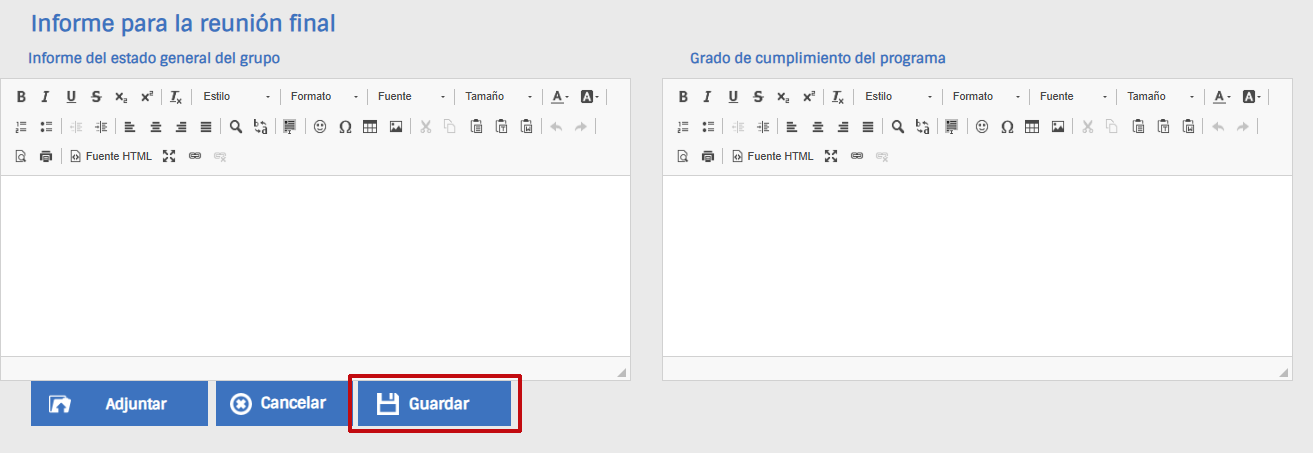
Task: Switch left editor to Fuente HTML view
Action: [110, 157]
